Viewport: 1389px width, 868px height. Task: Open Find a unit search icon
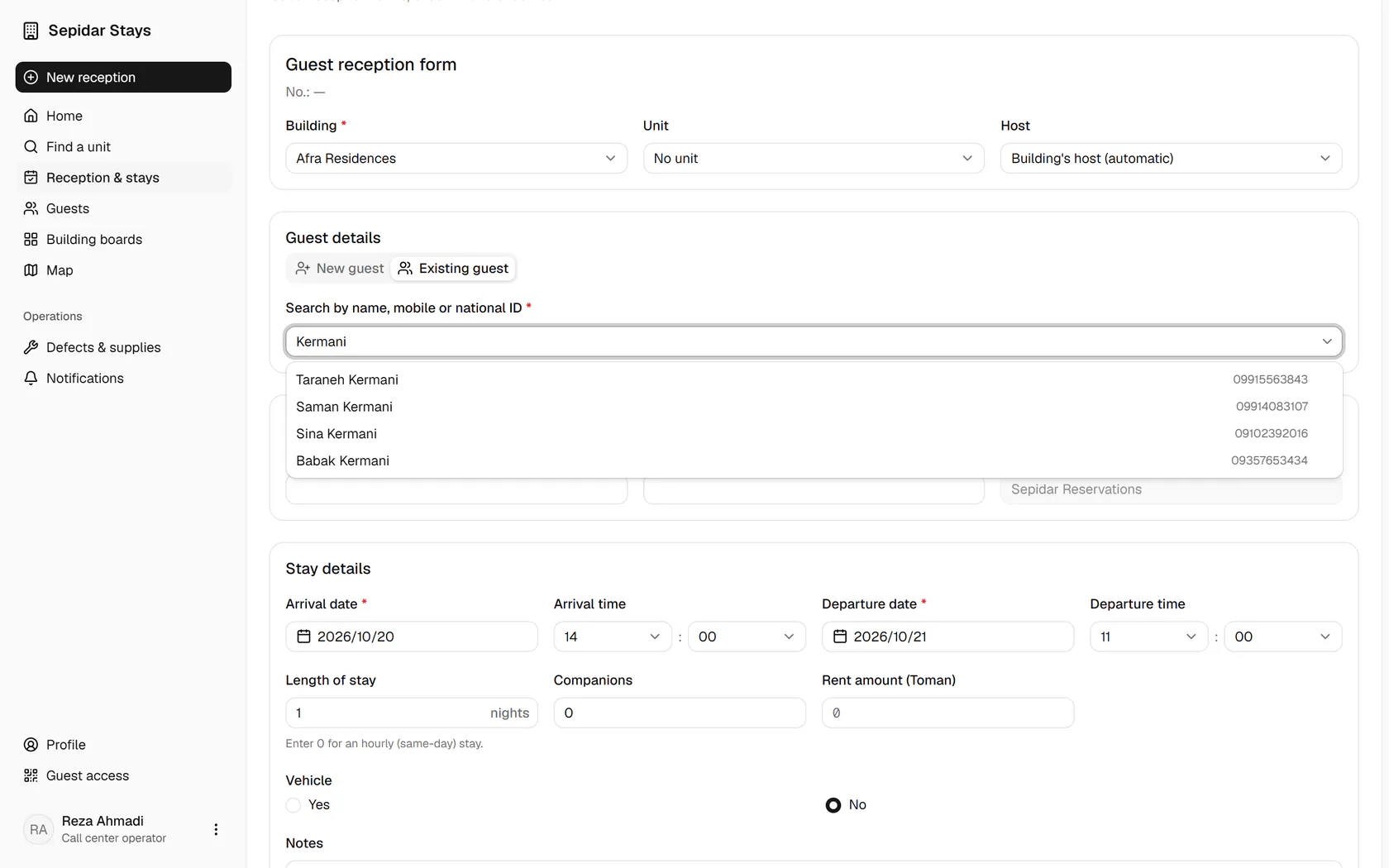pyautogui.click(x=31, y=146)
